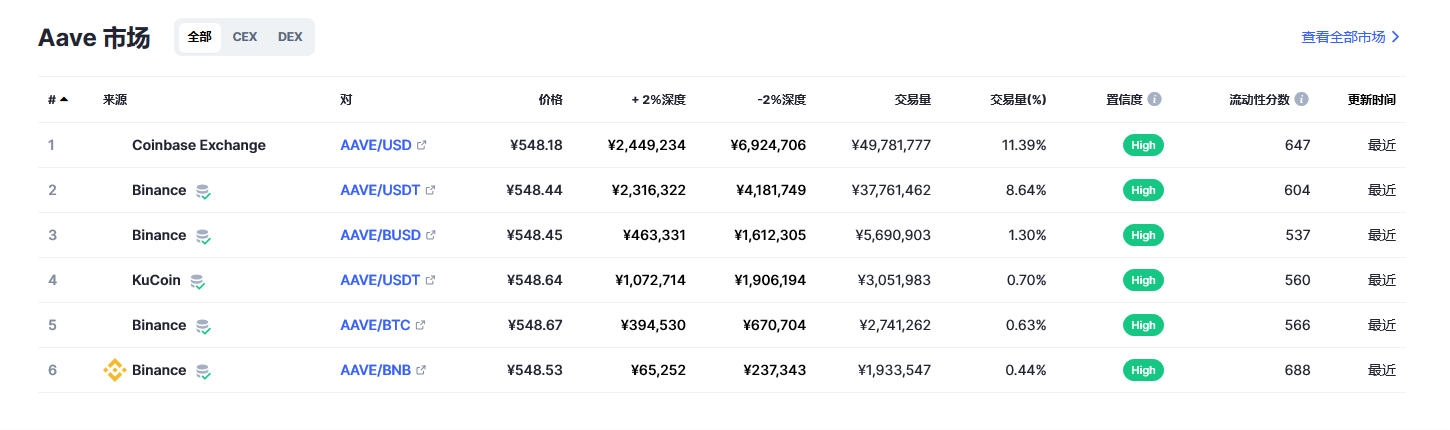Sort by the 更新时间 column header
The width and height of the screenshot is (1450, 430).
(x=1372, y=100)
